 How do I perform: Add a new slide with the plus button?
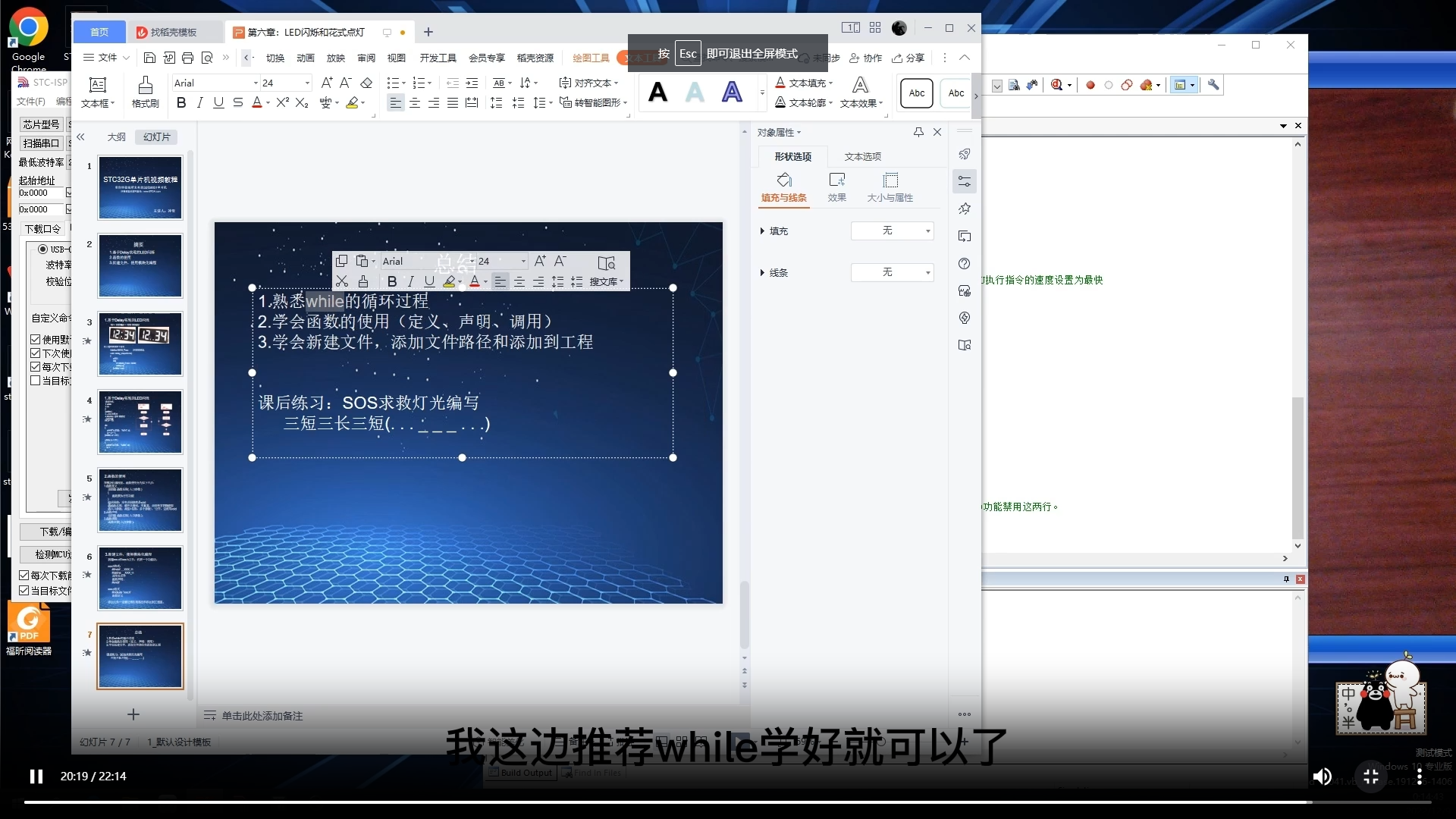click(133, 714)
